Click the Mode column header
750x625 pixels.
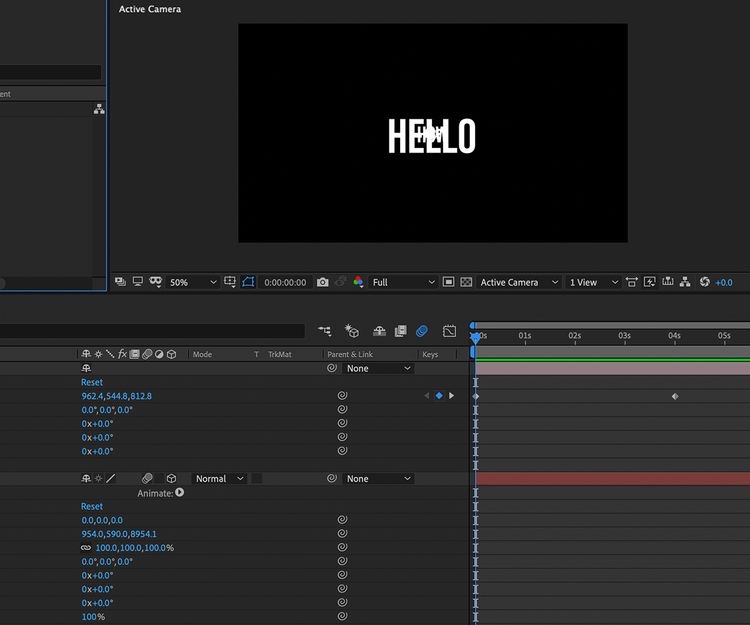pos(202,354)
